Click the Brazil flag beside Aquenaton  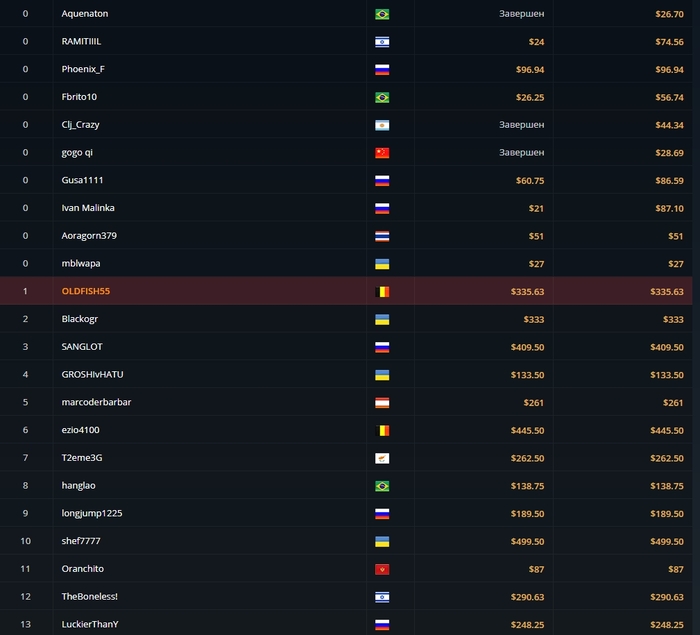(x=381, y=14)
